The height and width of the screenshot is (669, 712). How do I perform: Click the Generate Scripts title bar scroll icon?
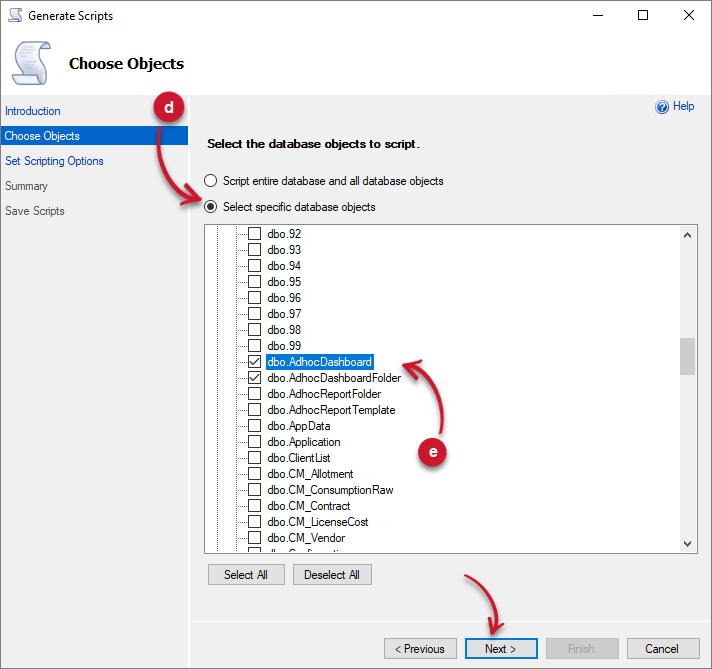click(15, 15)
